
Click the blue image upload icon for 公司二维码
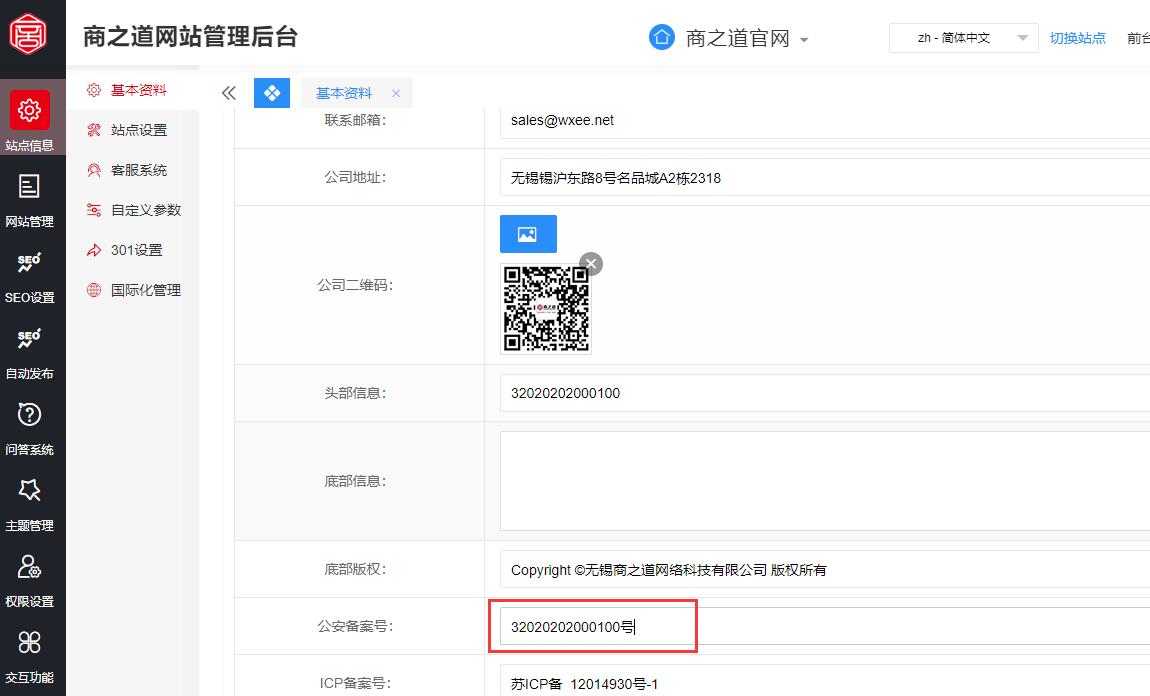(527, 233)
